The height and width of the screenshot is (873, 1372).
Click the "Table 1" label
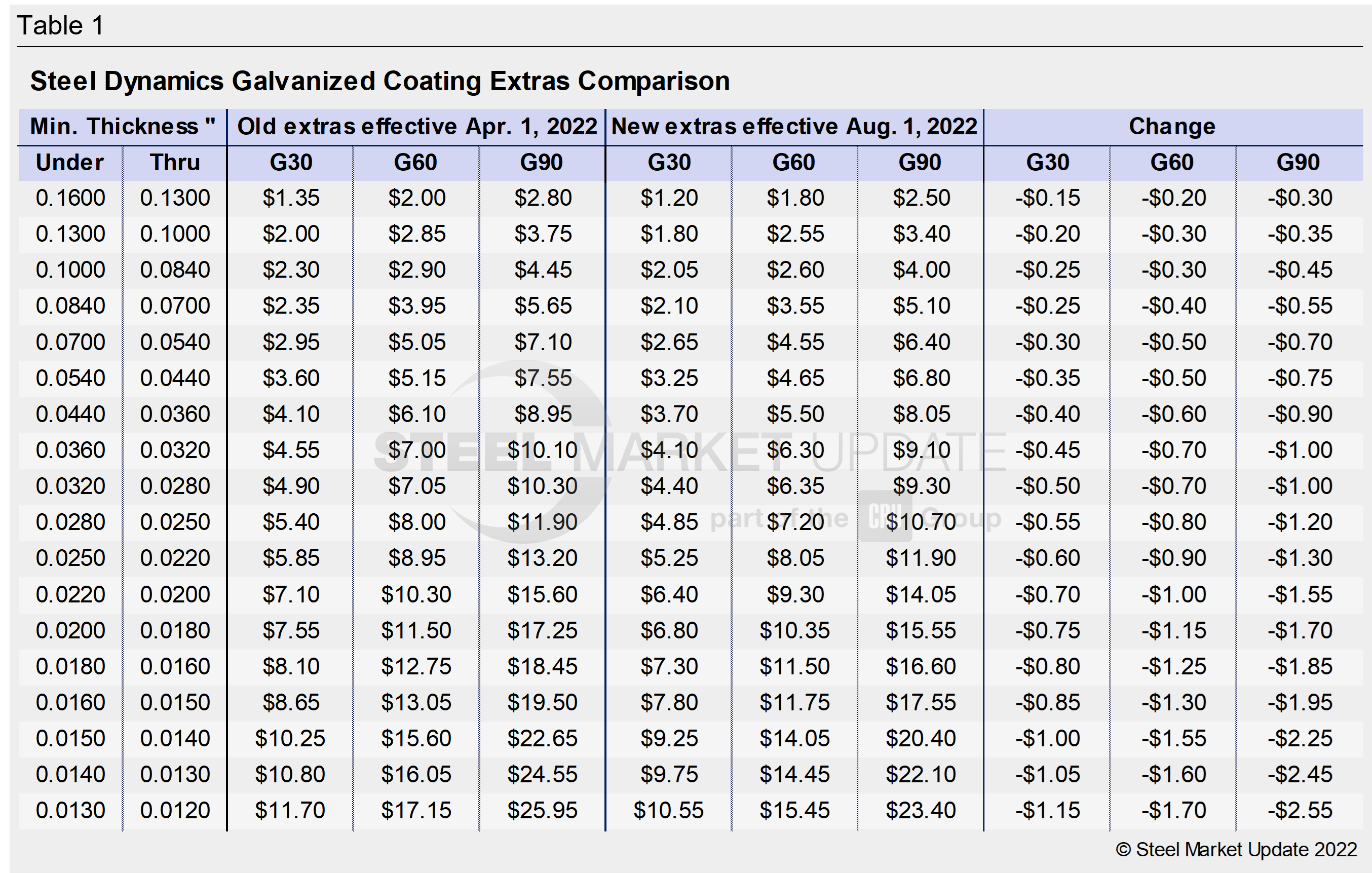point(60,26)
